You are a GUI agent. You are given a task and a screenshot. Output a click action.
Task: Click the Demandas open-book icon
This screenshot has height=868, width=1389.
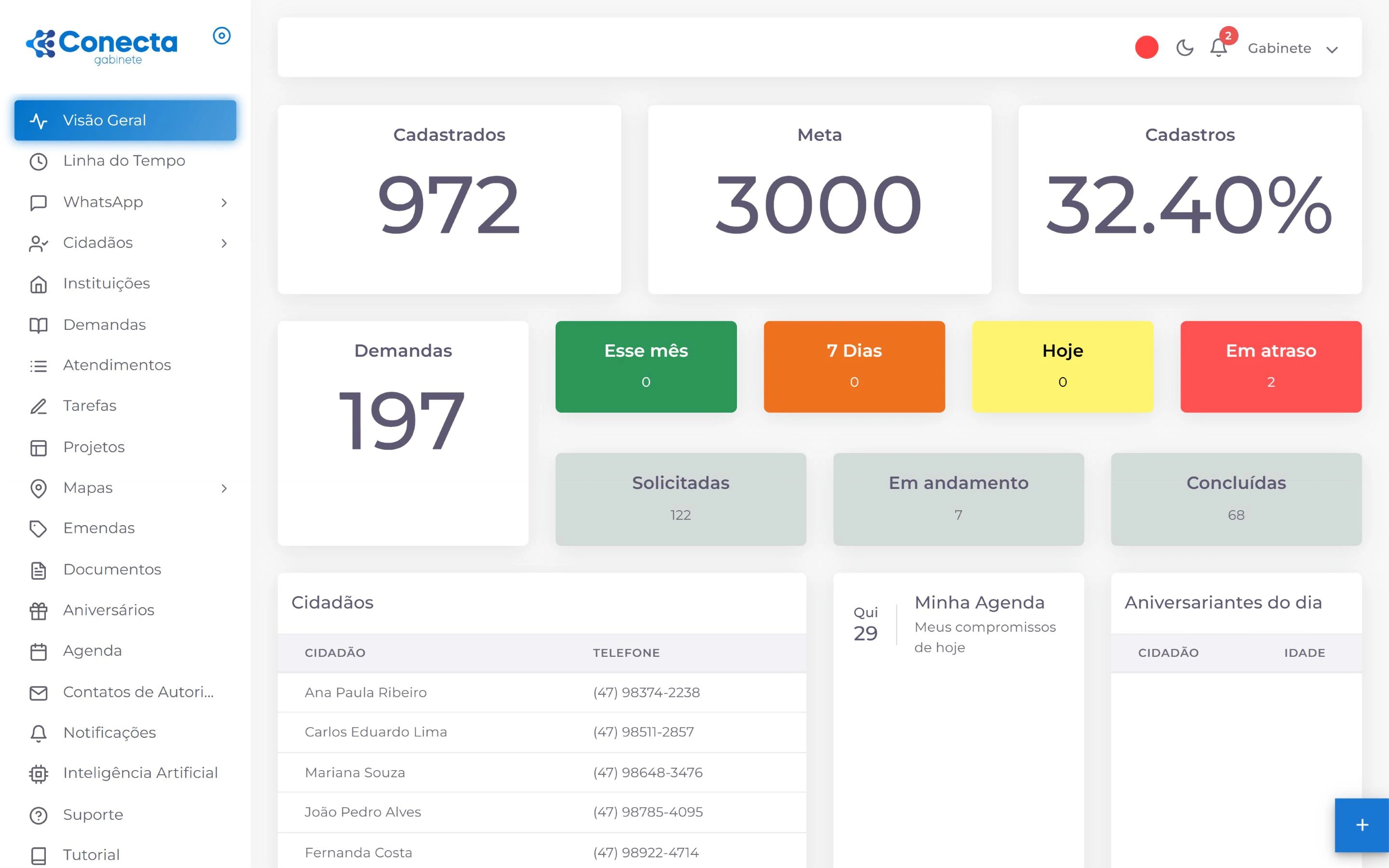click(x=39, y=325)
